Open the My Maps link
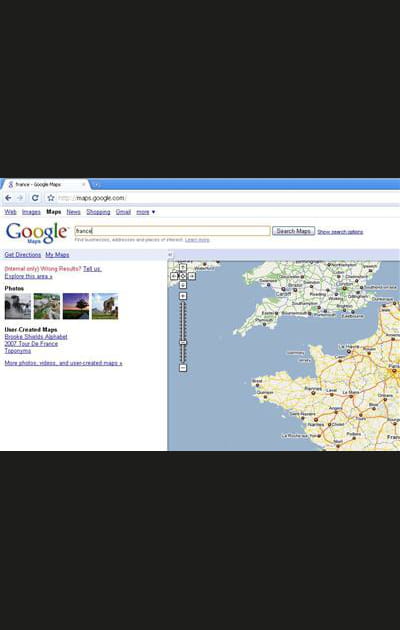The width and height of the screenshot is (400, 630). 57,255
